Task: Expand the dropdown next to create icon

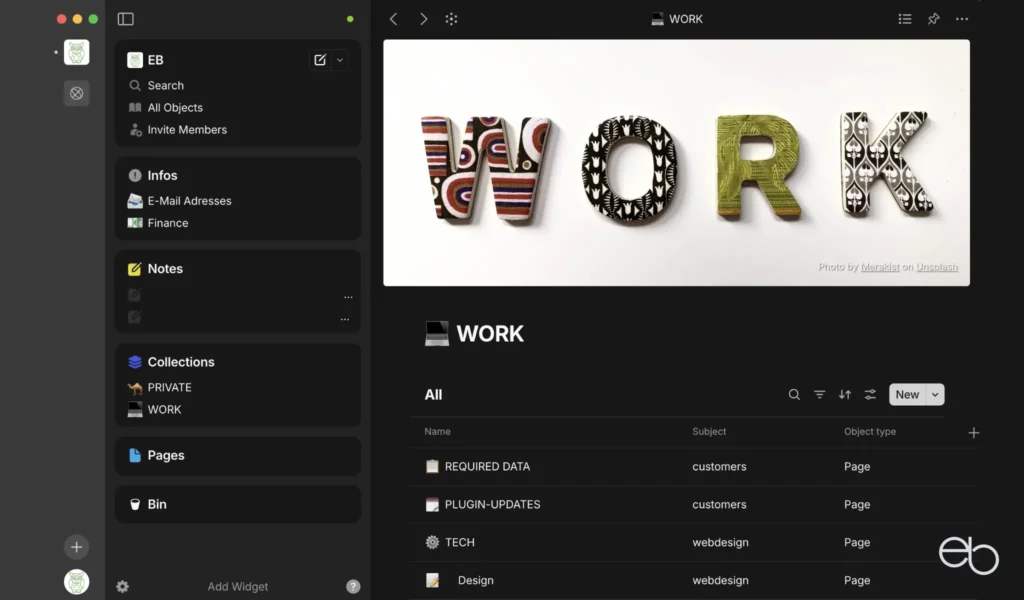Action: (340, 60)
